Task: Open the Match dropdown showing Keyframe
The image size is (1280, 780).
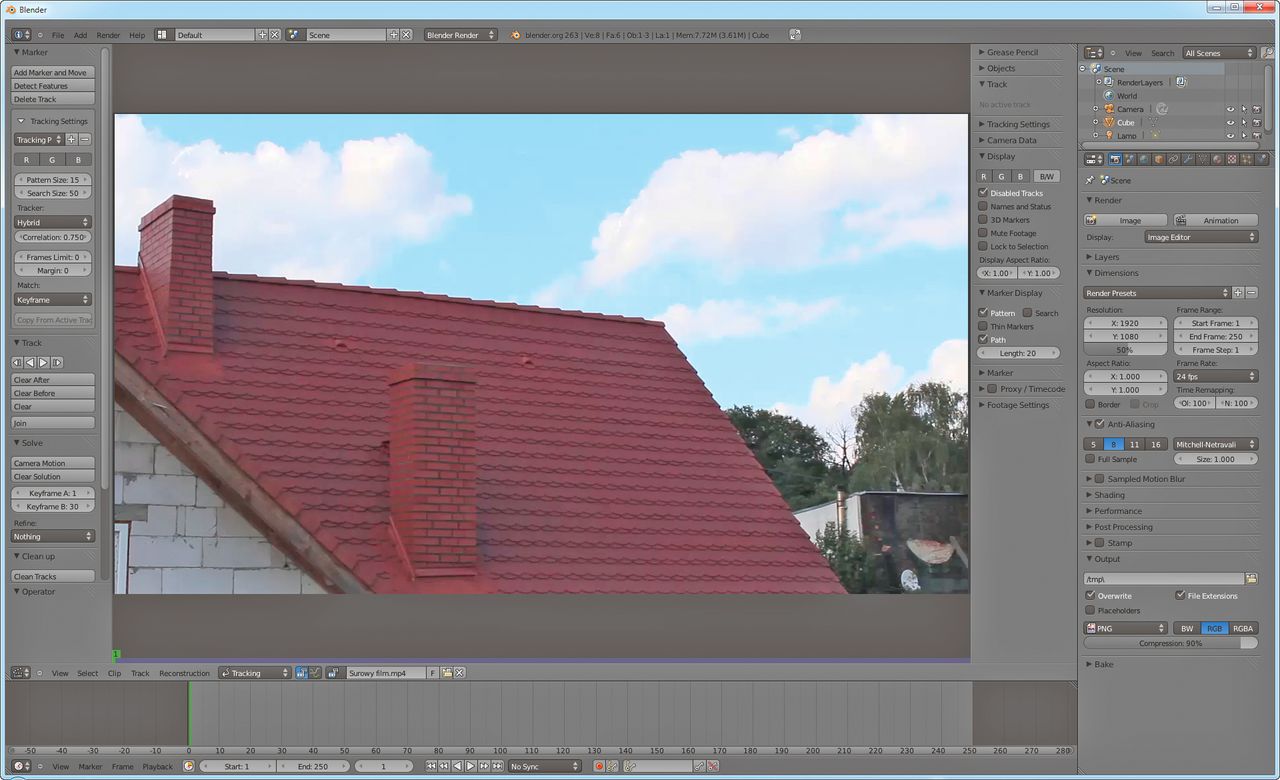Action: (x=53, y=300)
